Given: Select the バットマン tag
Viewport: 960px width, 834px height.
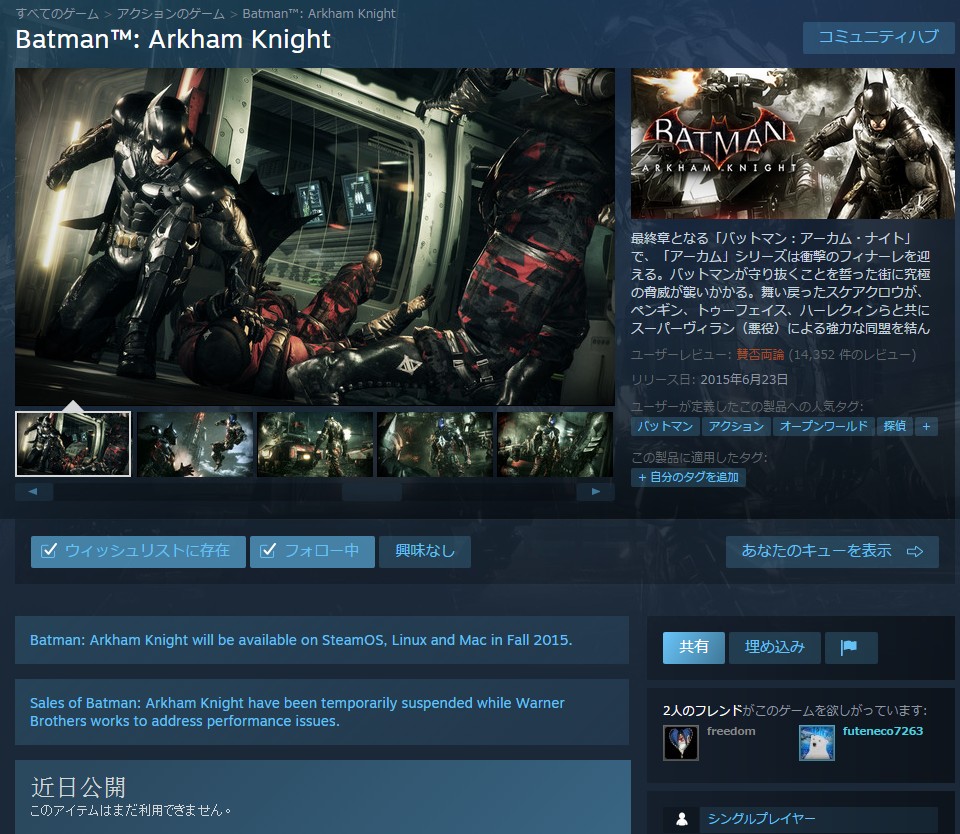Looking at the screenshot, I should [x=665, y=426].
